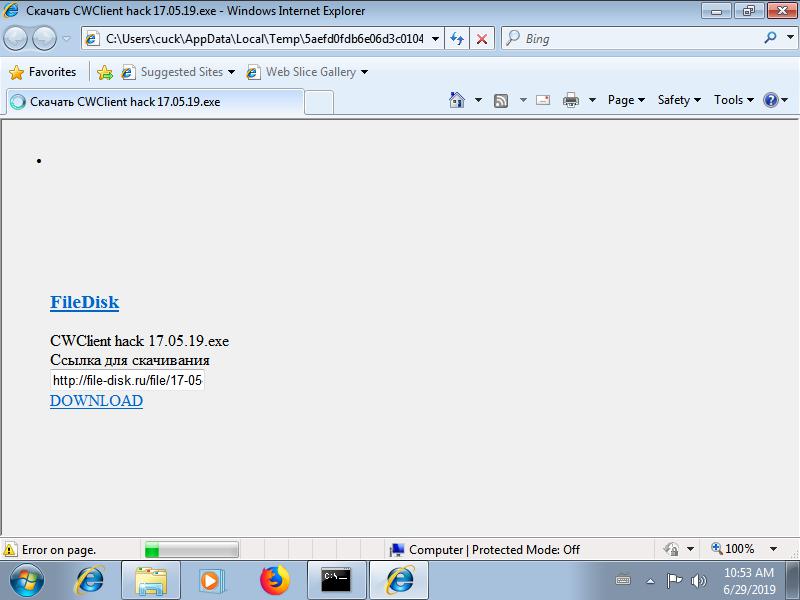Expand the privacy status dropdown arrow

(x=690, y=549)
